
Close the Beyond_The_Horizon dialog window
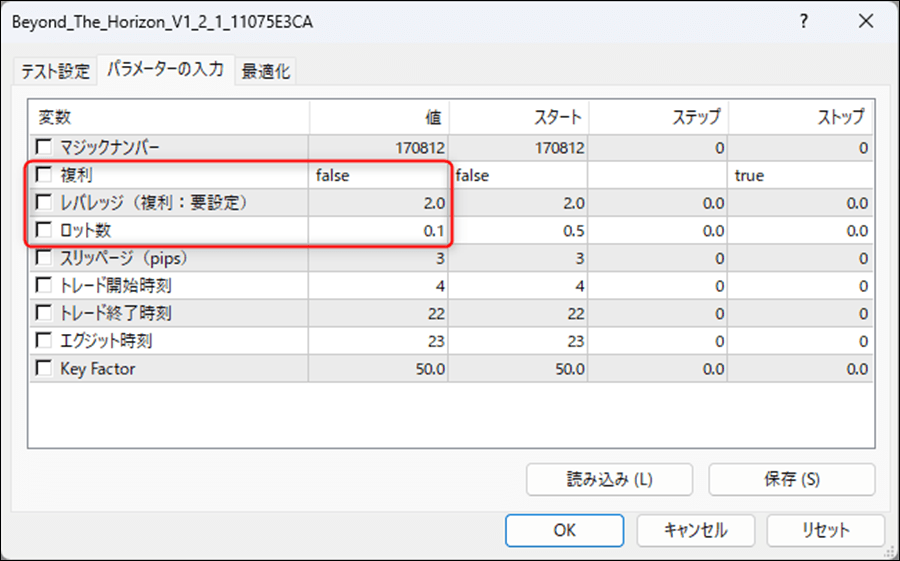[x=861, y=22]
